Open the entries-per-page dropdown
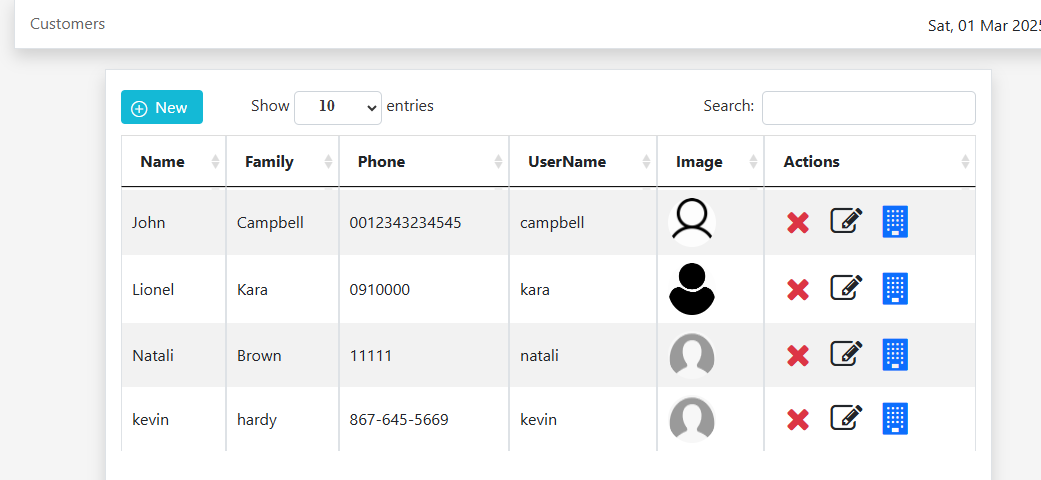 (338, 107)
